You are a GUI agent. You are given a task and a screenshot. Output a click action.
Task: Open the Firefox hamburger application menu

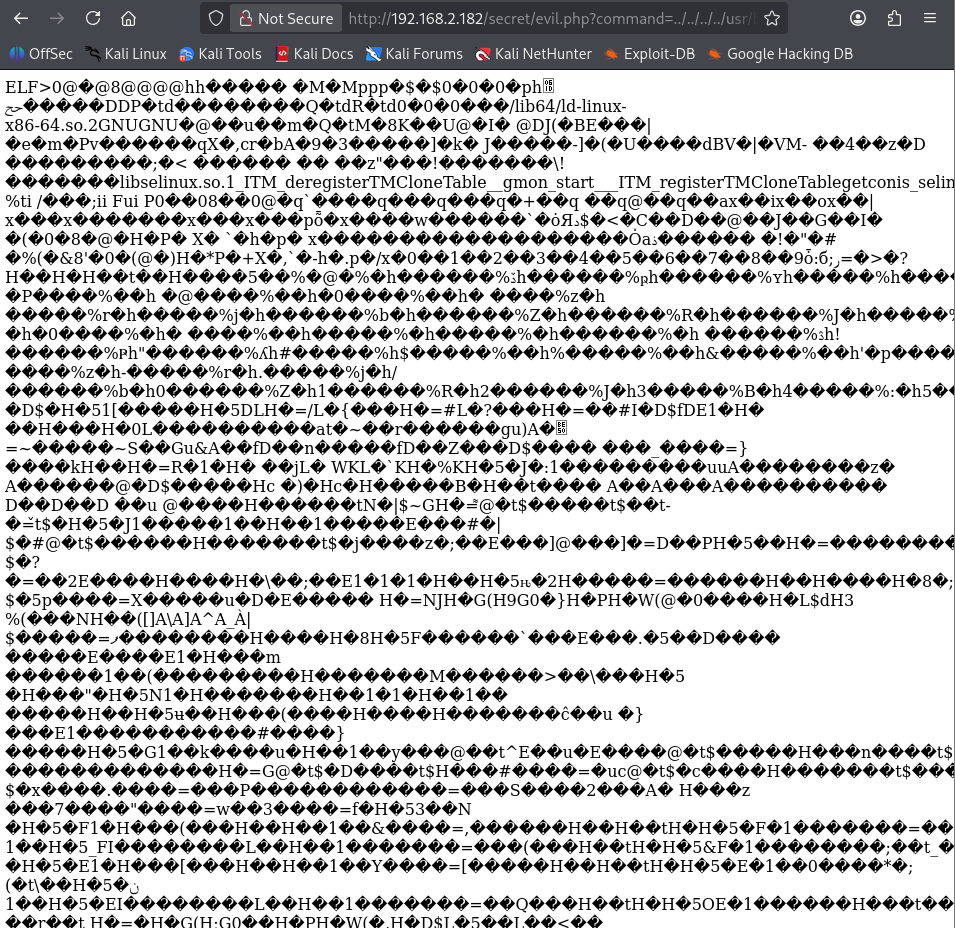[x=930, y=18]
